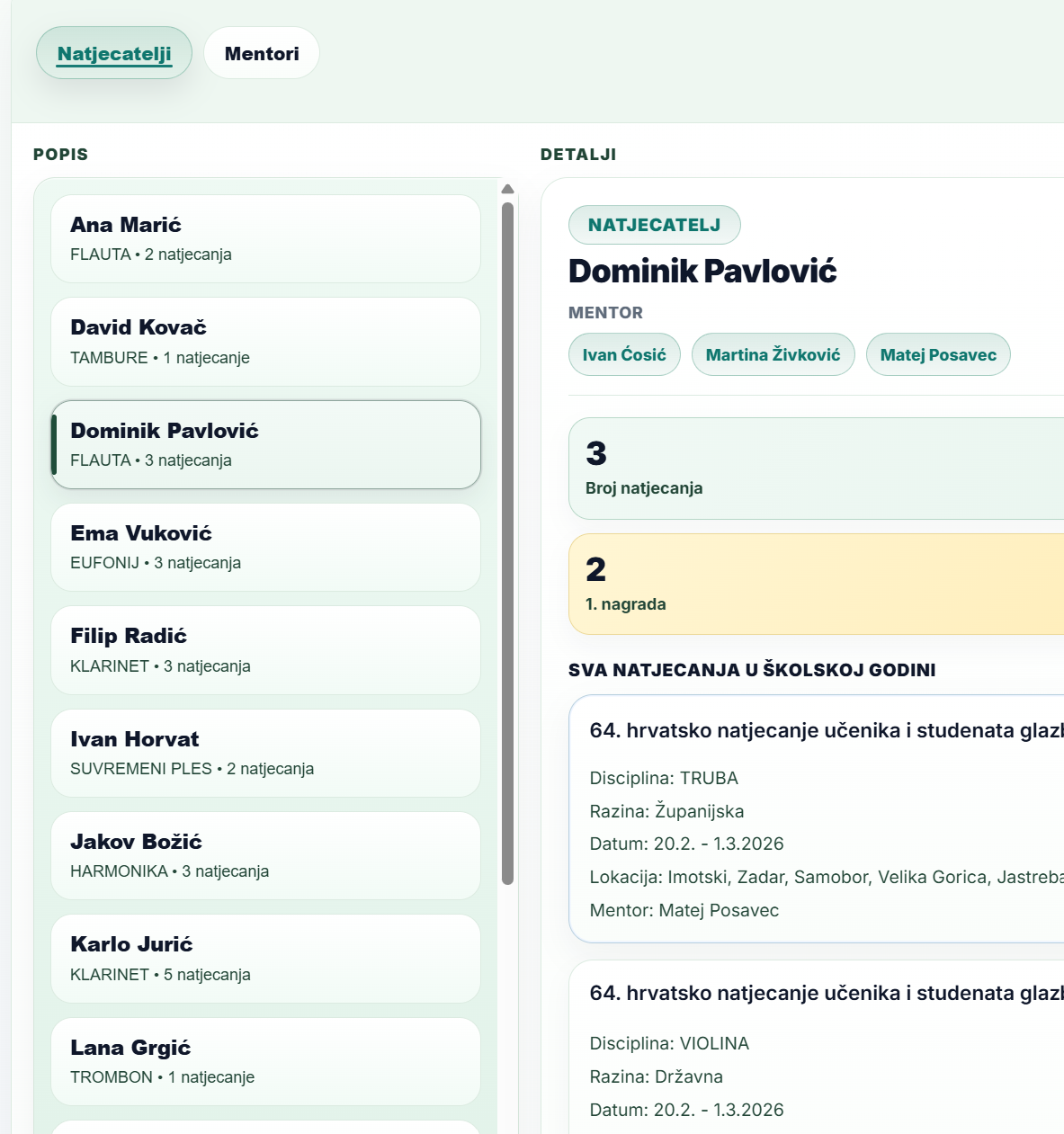Viewport: 1064px width, 1134px height.
Task: Select Karlo Jurić with 5 competitions
Action: coord(265,959)
